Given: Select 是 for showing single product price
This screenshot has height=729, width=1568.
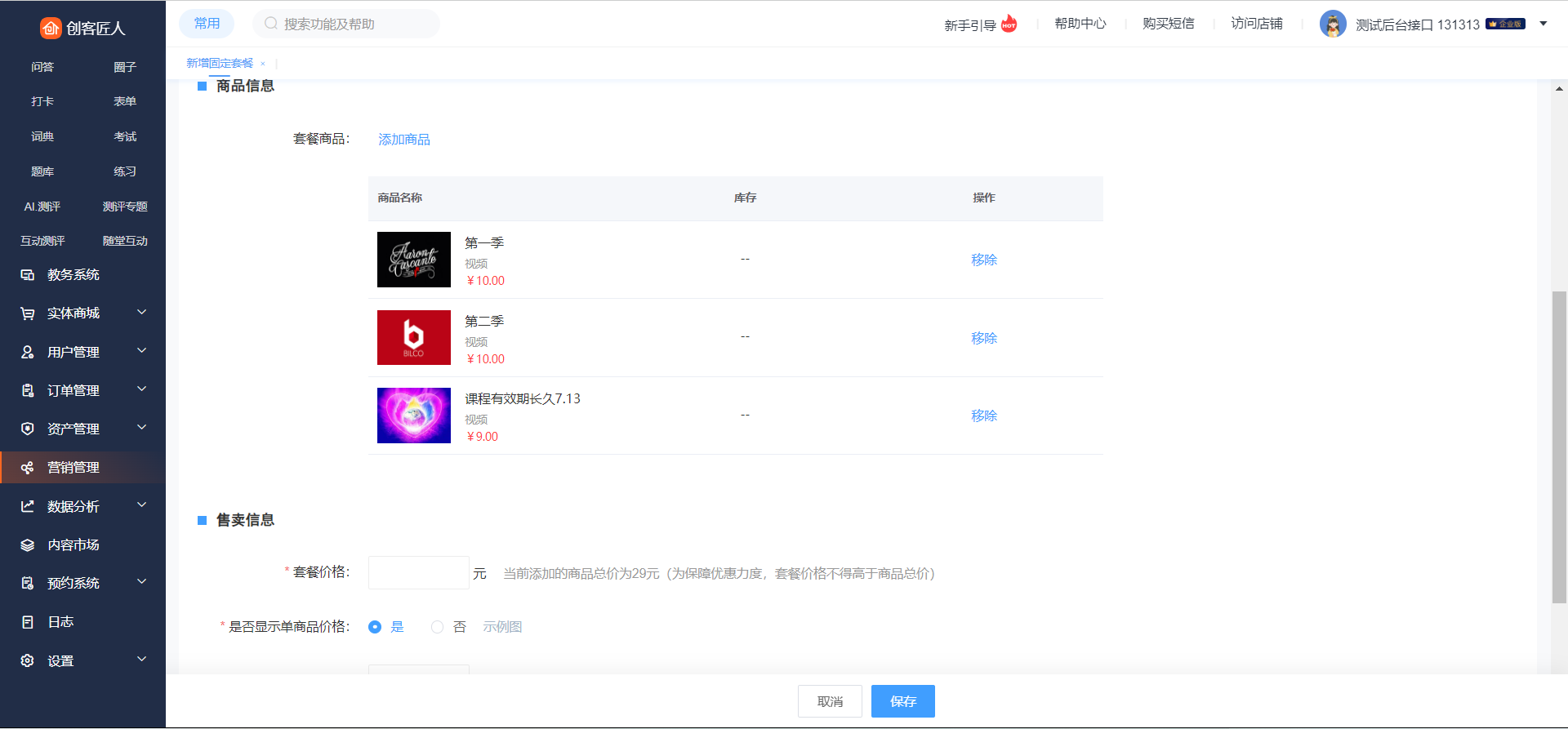Looking at the screenshot, I should (x=375, y=627).
